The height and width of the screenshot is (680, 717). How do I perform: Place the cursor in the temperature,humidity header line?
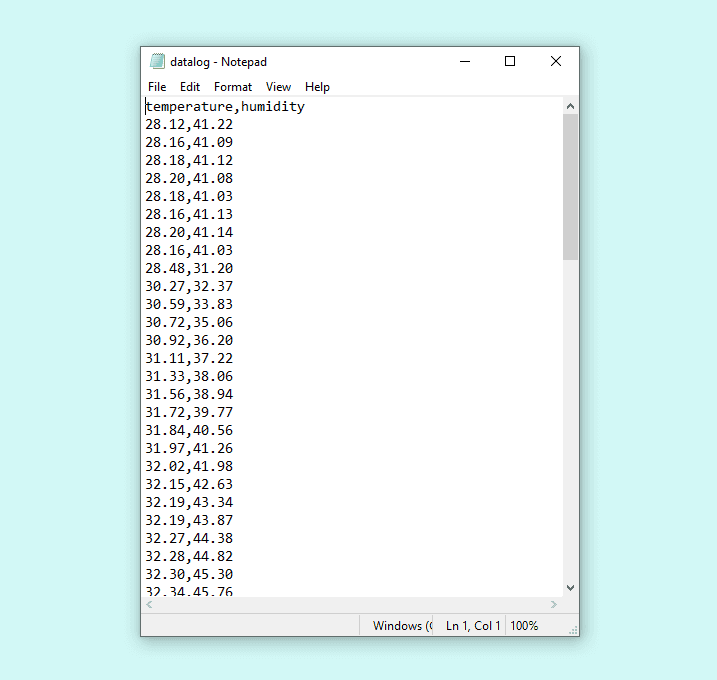pyautogui.click(x=225, y=107)
